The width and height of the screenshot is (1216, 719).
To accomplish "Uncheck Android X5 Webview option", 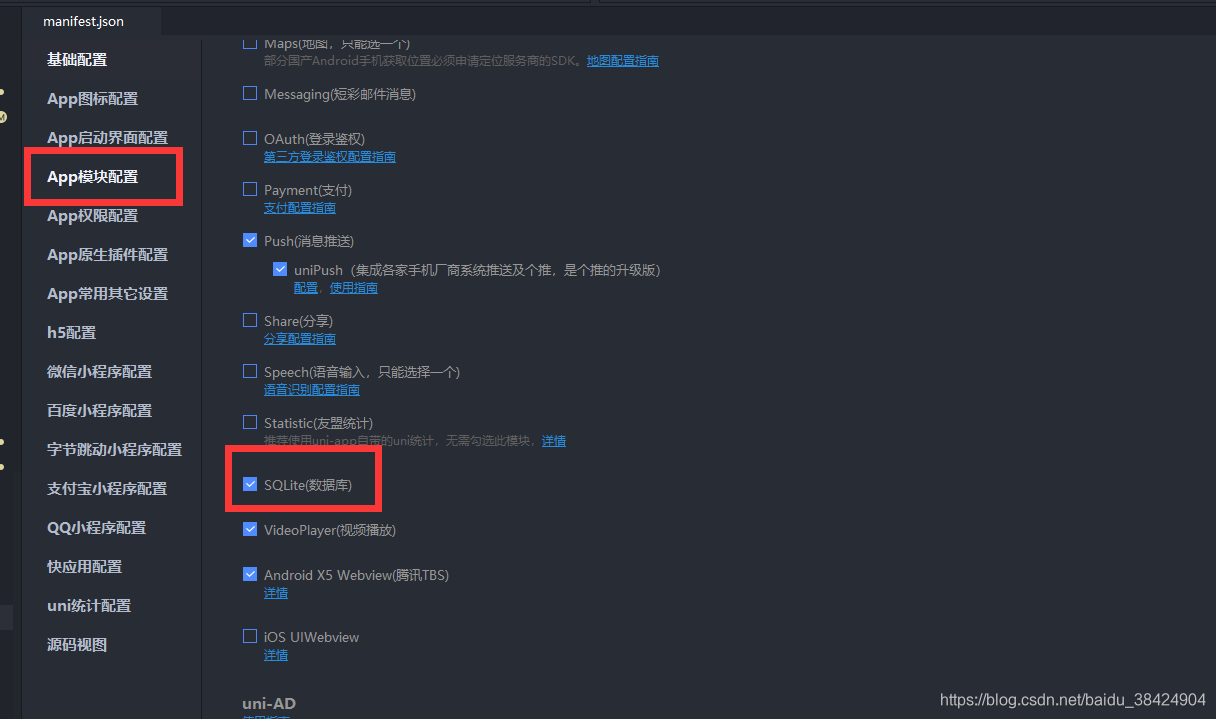I will tap(250, 574).
